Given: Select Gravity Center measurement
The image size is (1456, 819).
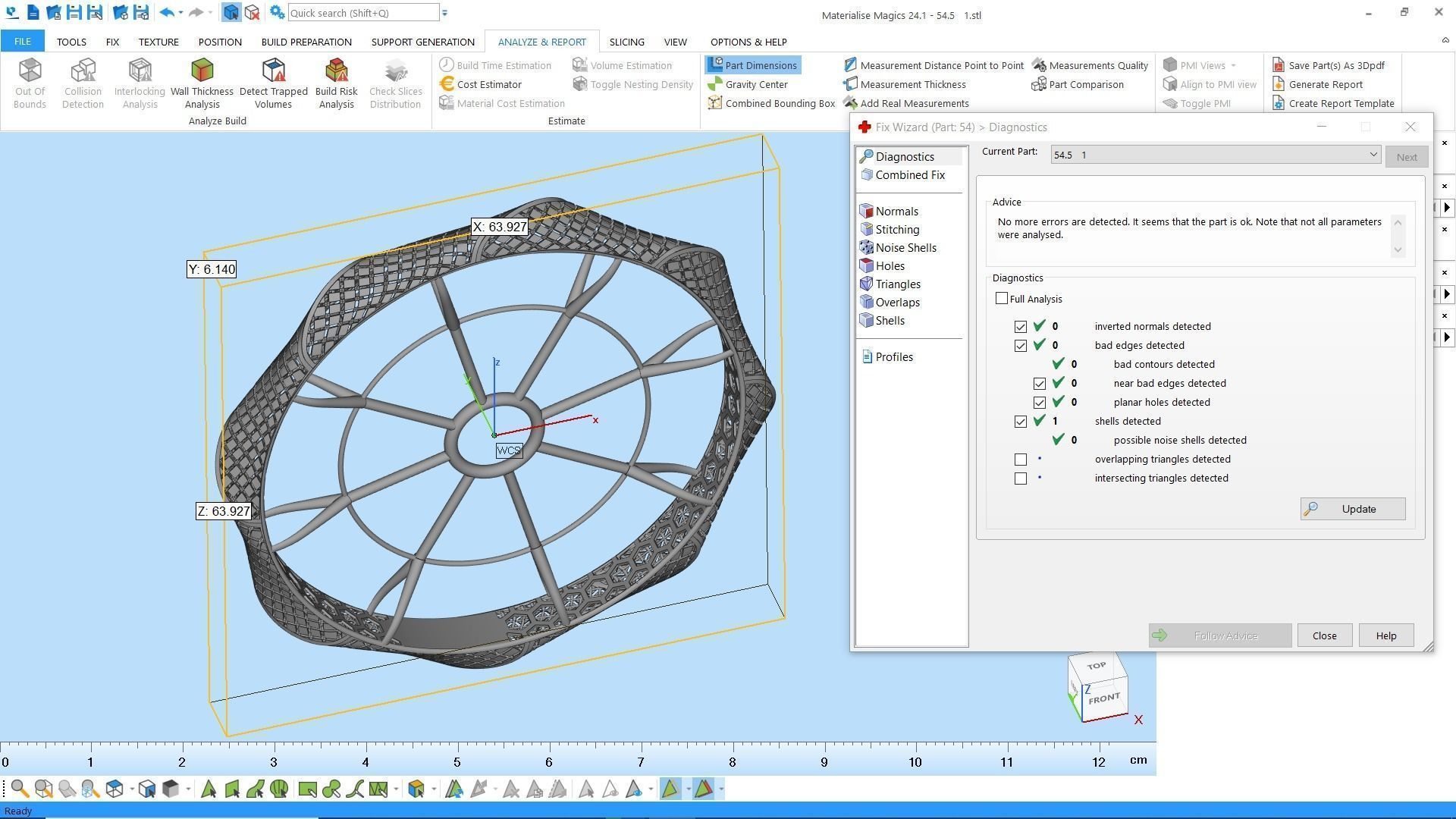Looking at the screenshot, I should 755,84.
